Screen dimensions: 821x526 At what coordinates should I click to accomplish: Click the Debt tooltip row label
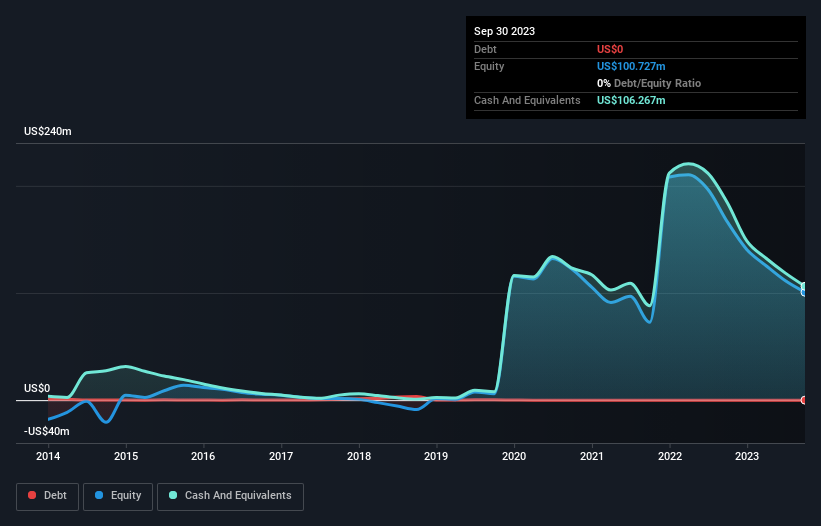click(485, 49)
